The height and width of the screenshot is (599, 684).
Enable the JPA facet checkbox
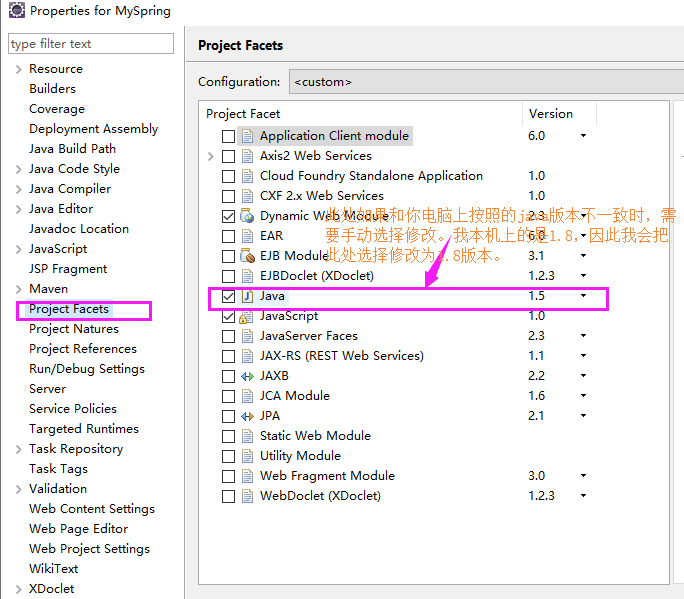(228, 416)
